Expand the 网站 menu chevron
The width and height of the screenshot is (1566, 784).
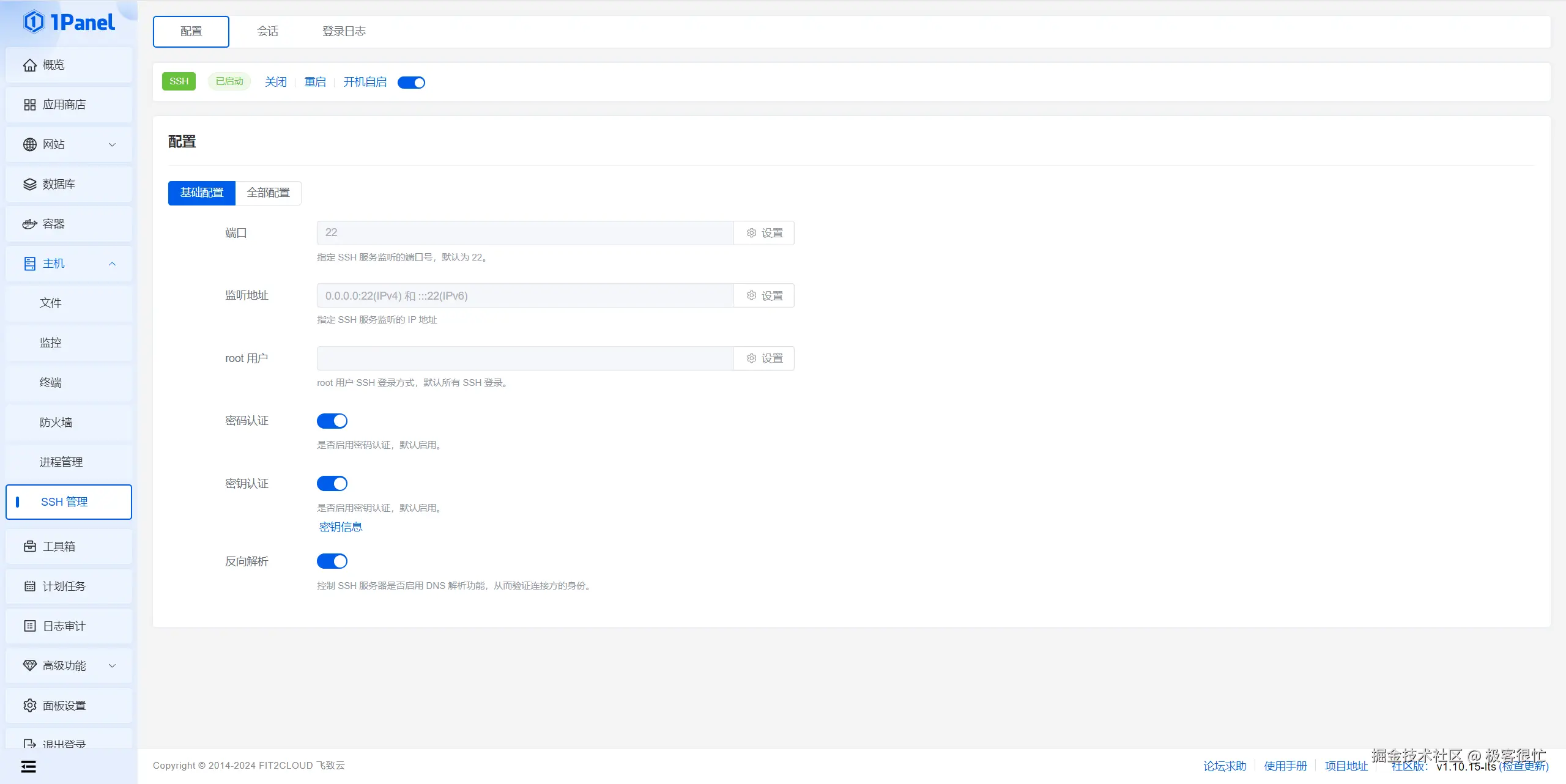(112, 144)
